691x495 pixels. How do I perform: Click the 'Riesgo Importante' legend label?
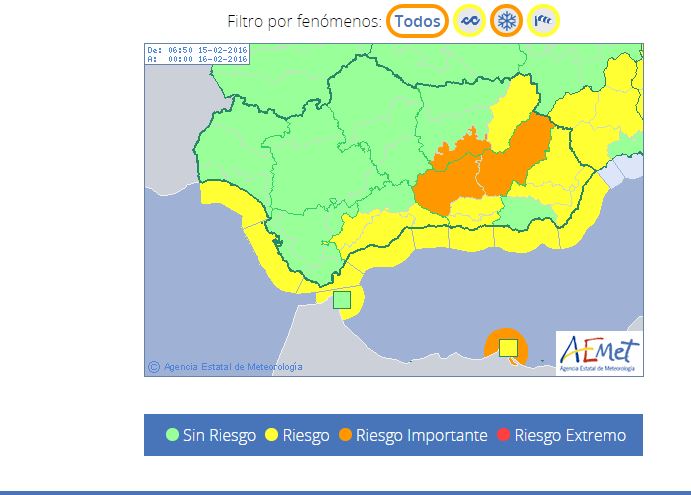421,436
